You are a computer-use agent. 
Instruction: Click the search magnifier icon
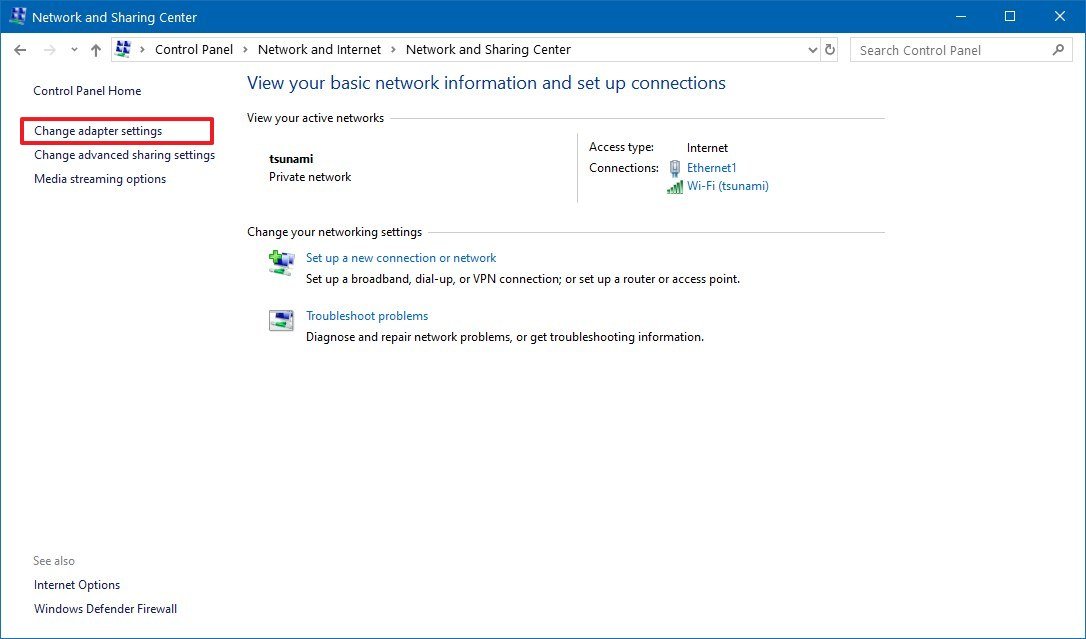click(x=1059, y=49)
